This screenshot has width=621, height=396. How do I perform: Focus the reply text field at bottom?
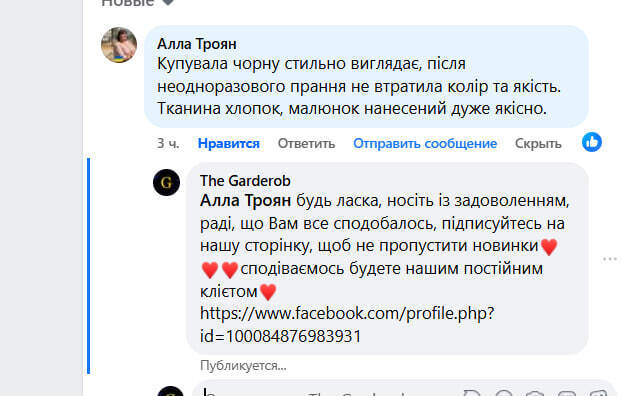(325, 392)
